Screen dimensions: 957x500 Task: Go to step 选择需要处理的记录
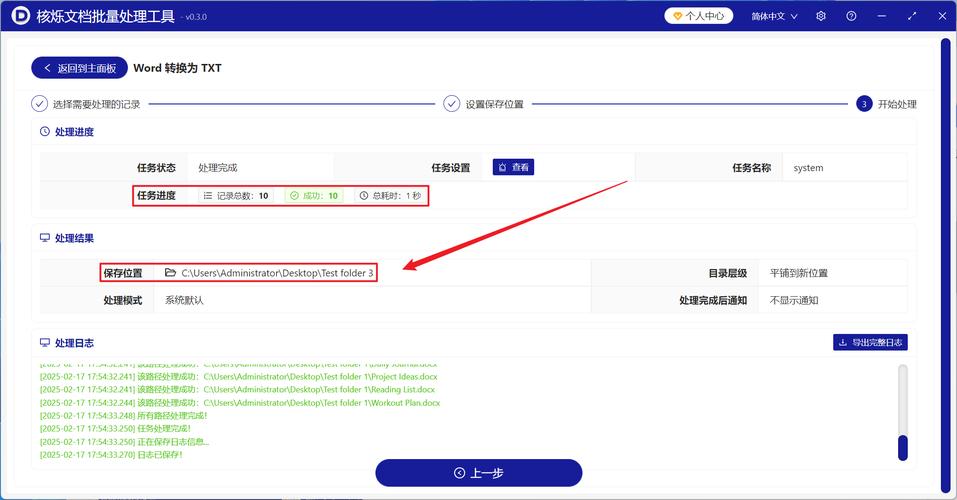click(x=86, y=104)
